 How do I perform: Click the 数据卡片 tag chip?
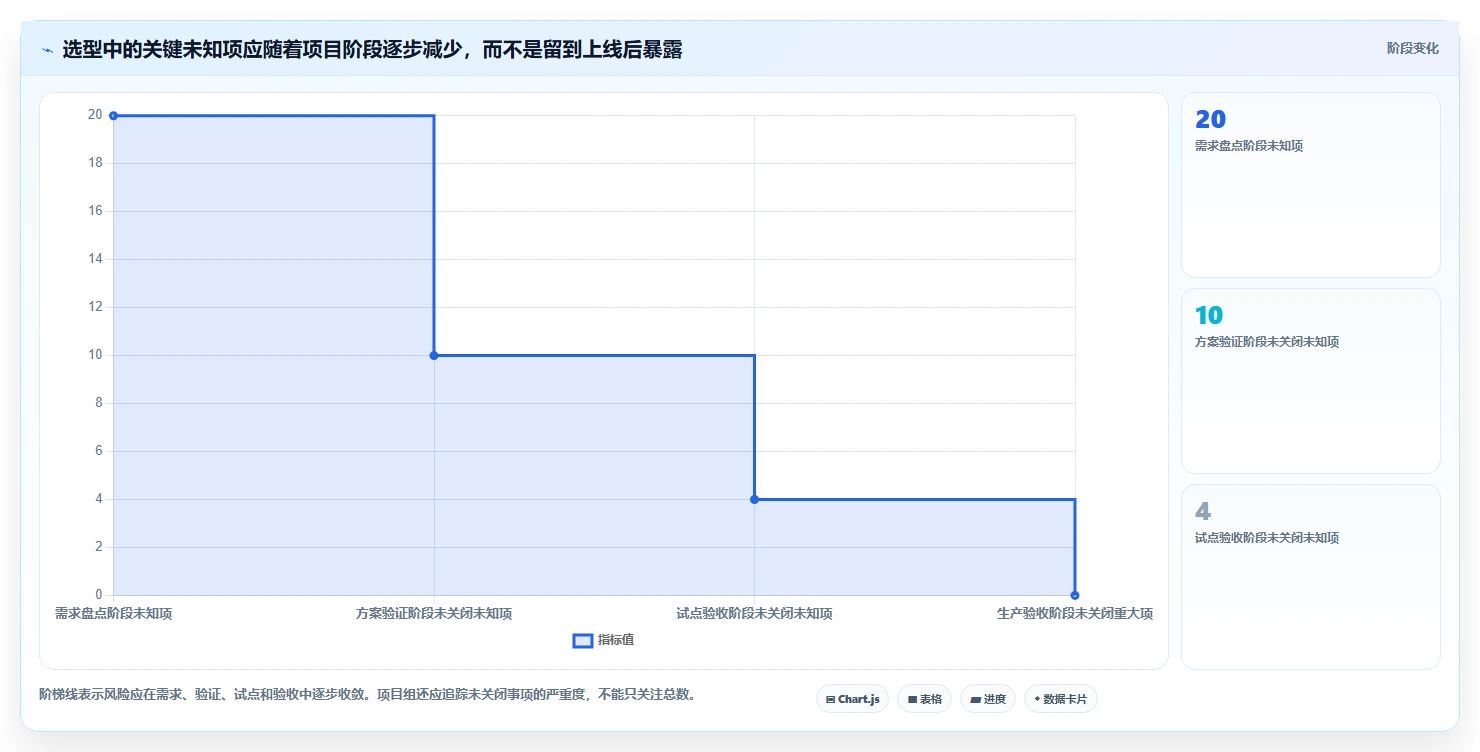(1060, 699)
